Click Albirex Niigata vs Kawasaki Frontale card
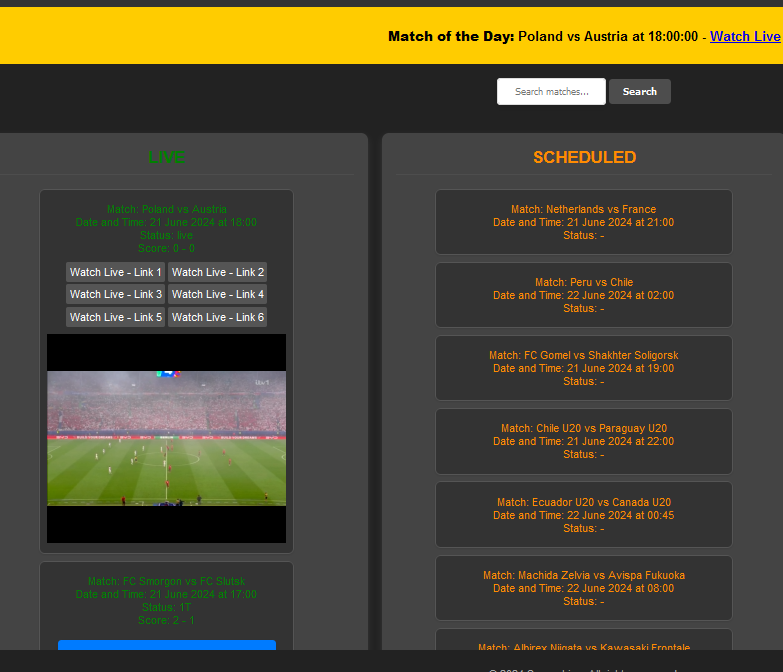This screenshot has width=783, height=672. click(584, 640)
